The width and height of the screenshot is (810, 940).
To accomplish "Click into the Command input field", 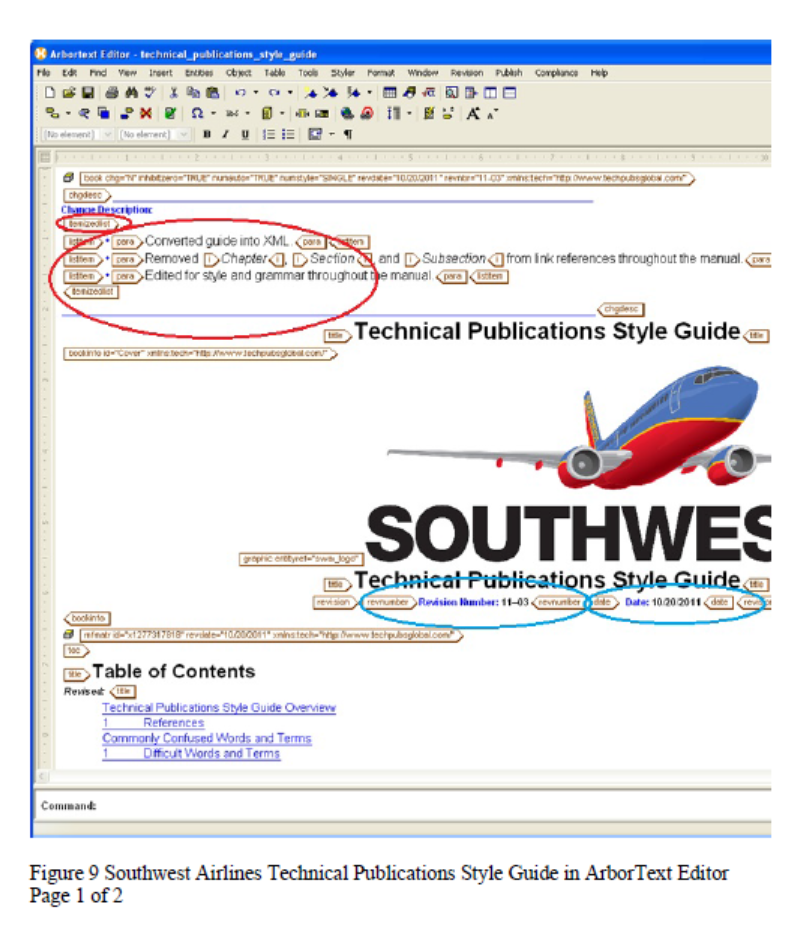I will 432,806.
